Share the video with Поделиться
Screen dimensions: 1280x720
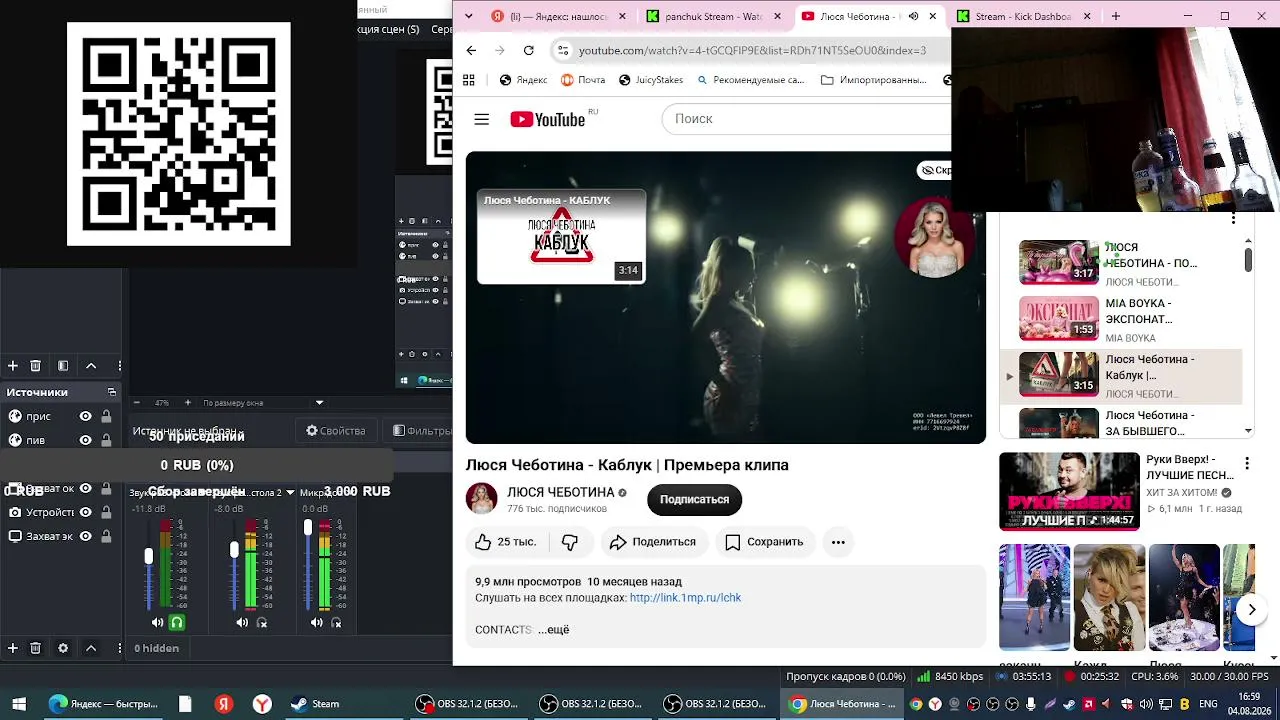[652, 542]
